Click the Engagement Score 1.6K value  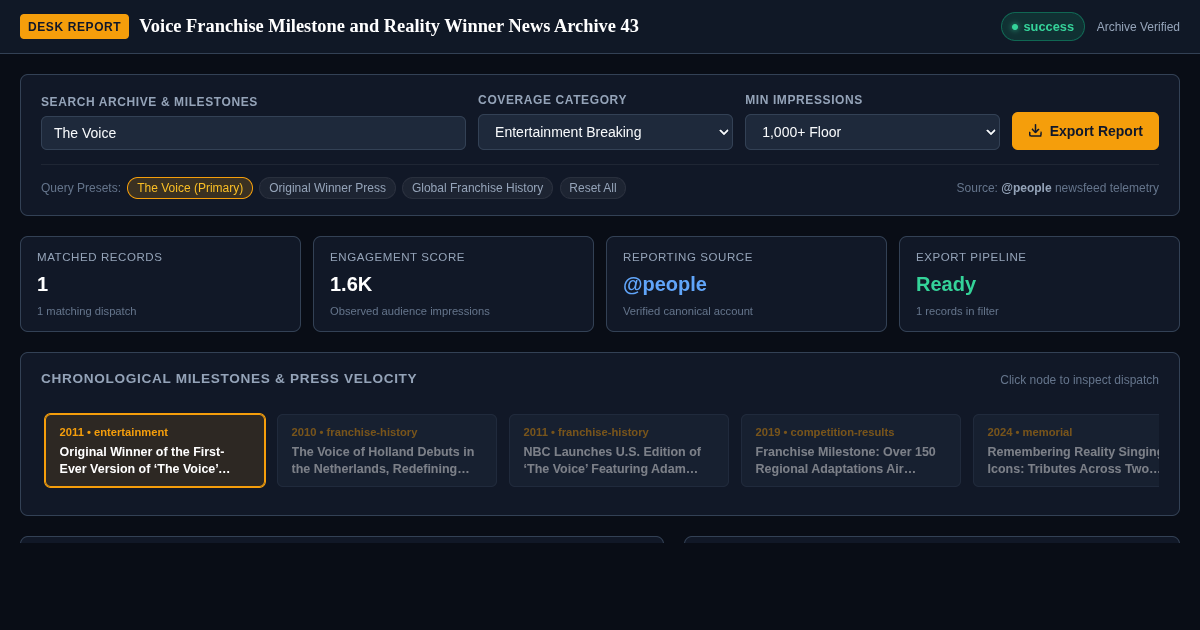click(351, 284)
